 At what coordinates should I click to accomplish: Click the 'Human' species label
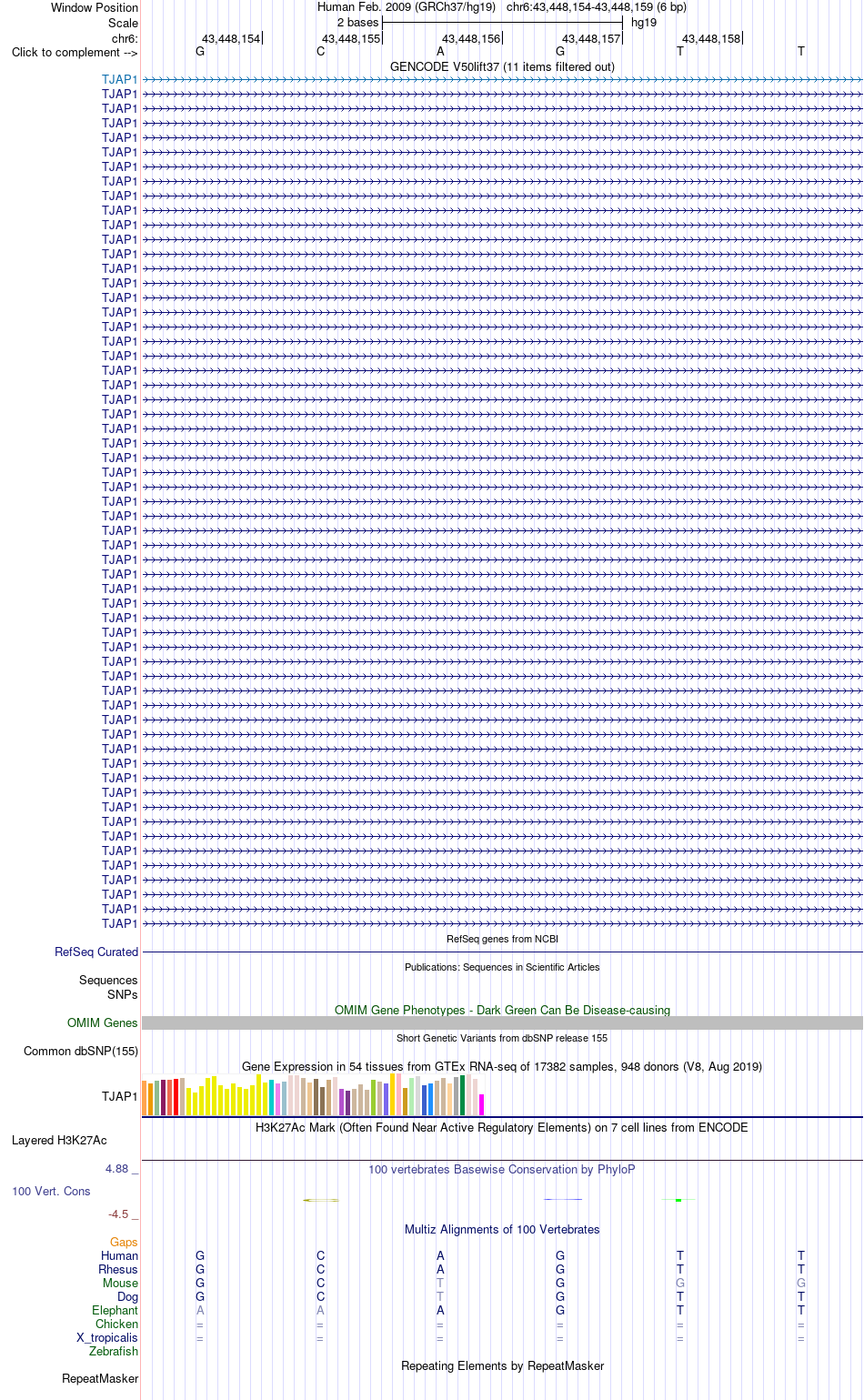[120, 1255]
